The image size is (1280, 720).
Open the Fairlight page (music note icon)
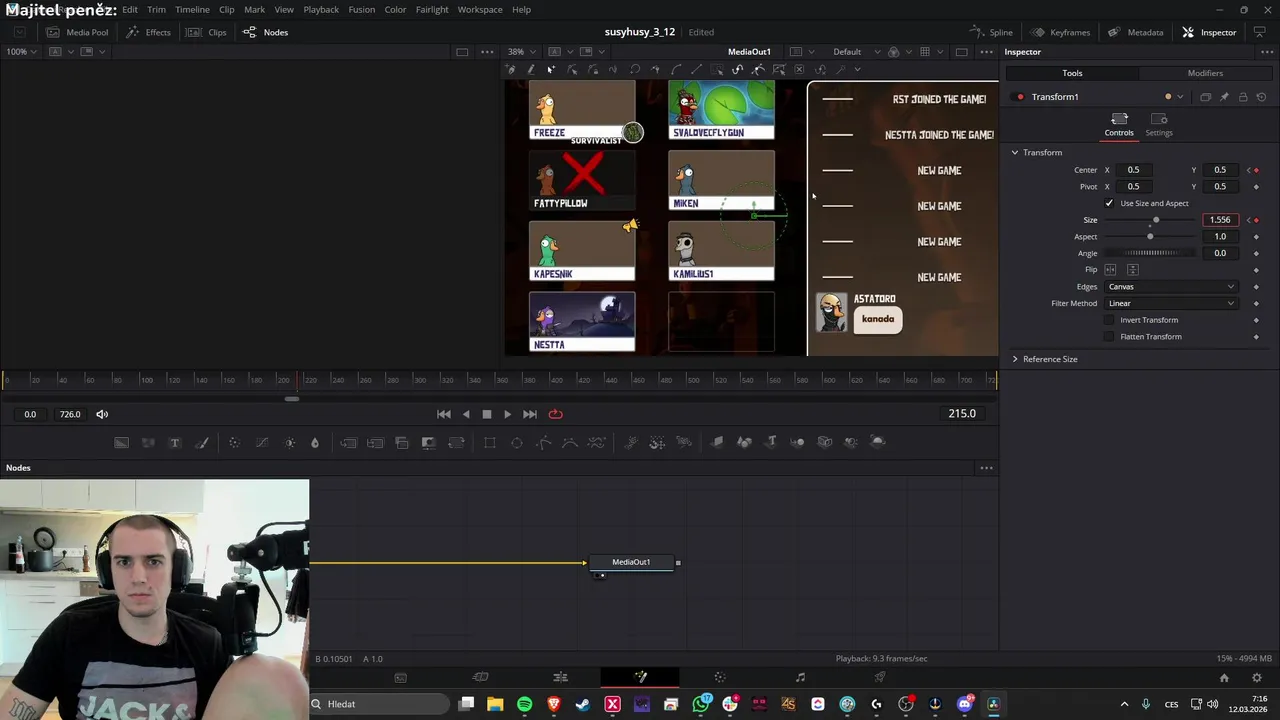[800, 677]
